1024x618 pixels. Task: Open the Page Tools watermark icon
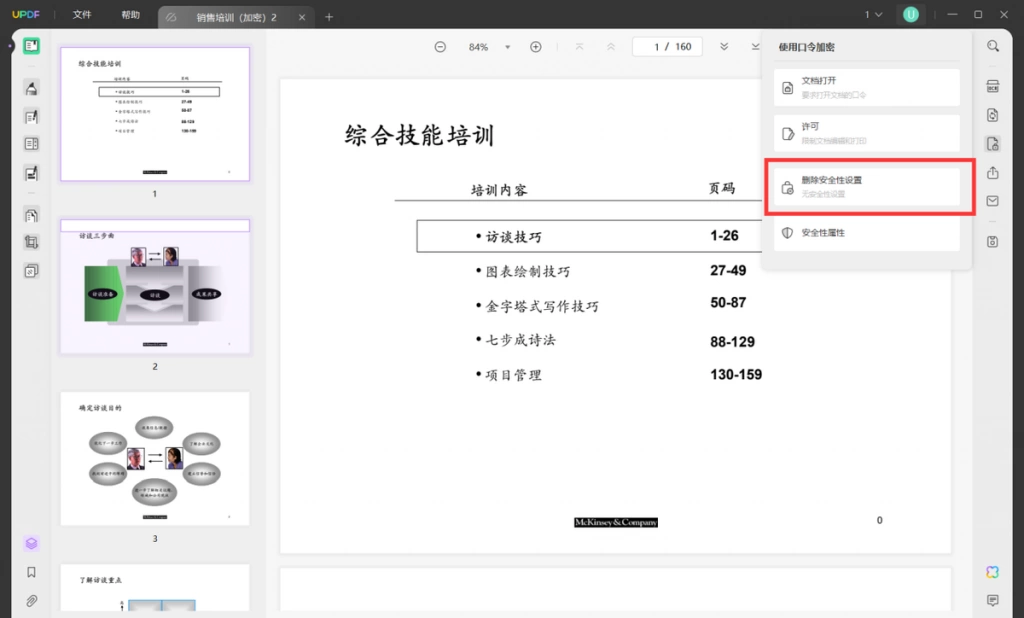click(x=31, y=270)
